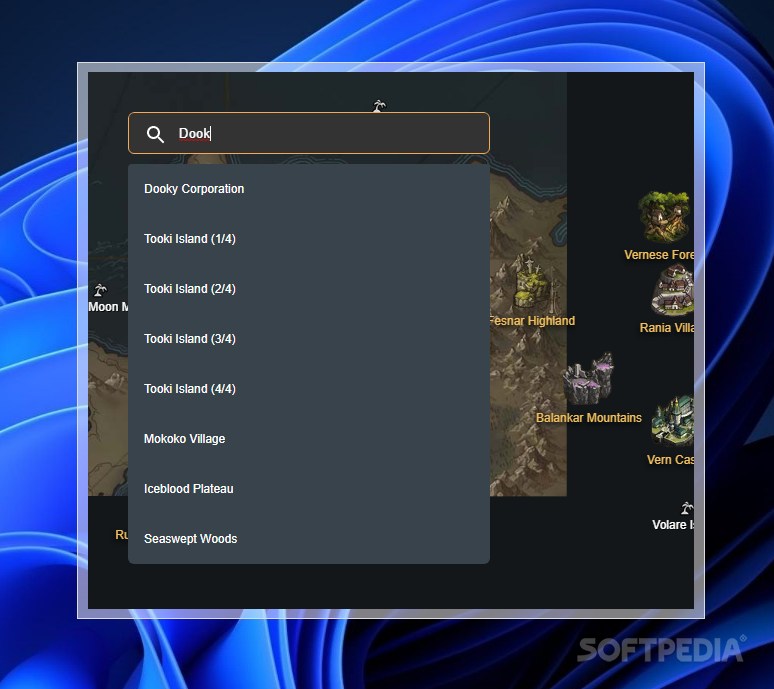Click the magnifier search icon
The width and height of the screenshot is (774, 689).
[155, 134]
